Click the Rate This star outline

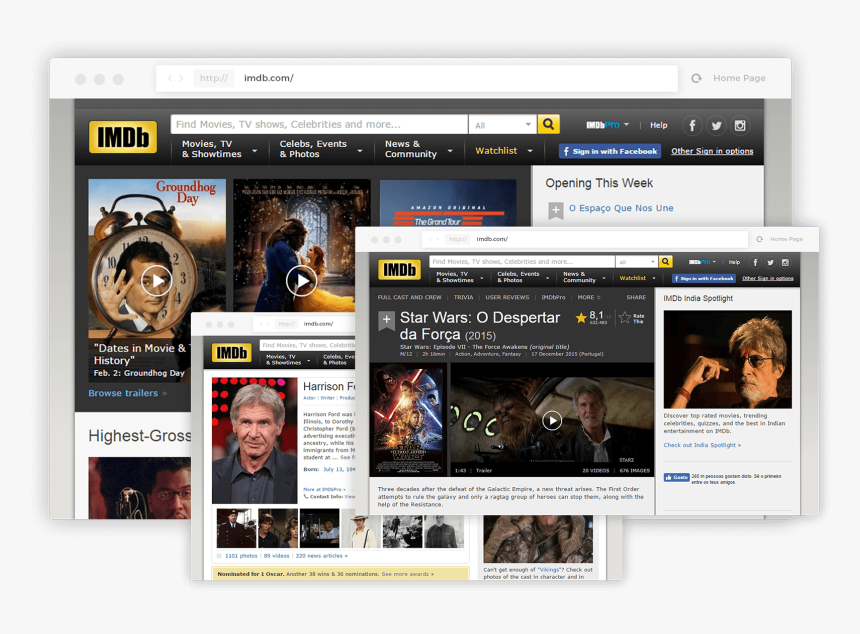coord(625,317)
